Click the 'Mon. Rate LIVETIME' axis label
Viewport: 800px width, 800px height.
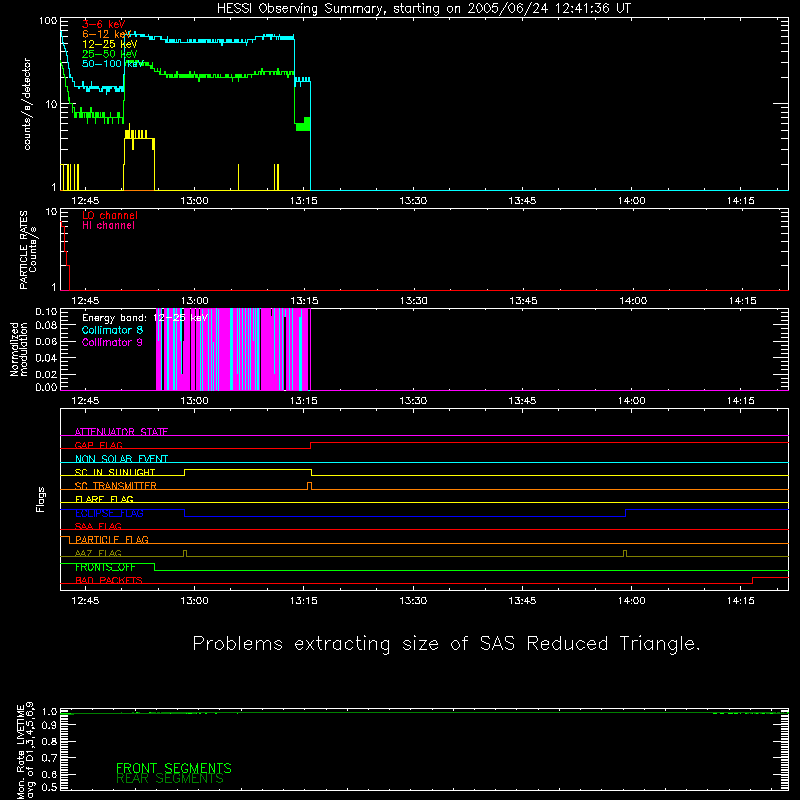click(x=20, y=752)
